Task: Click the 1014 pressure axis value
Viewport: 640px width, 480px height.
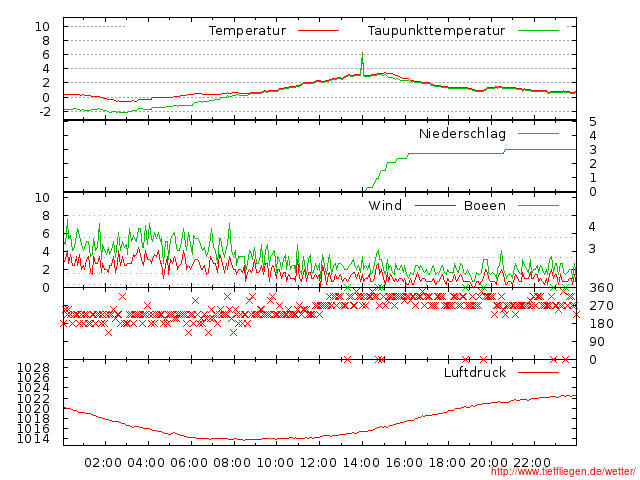Action: tap(33, 439)
